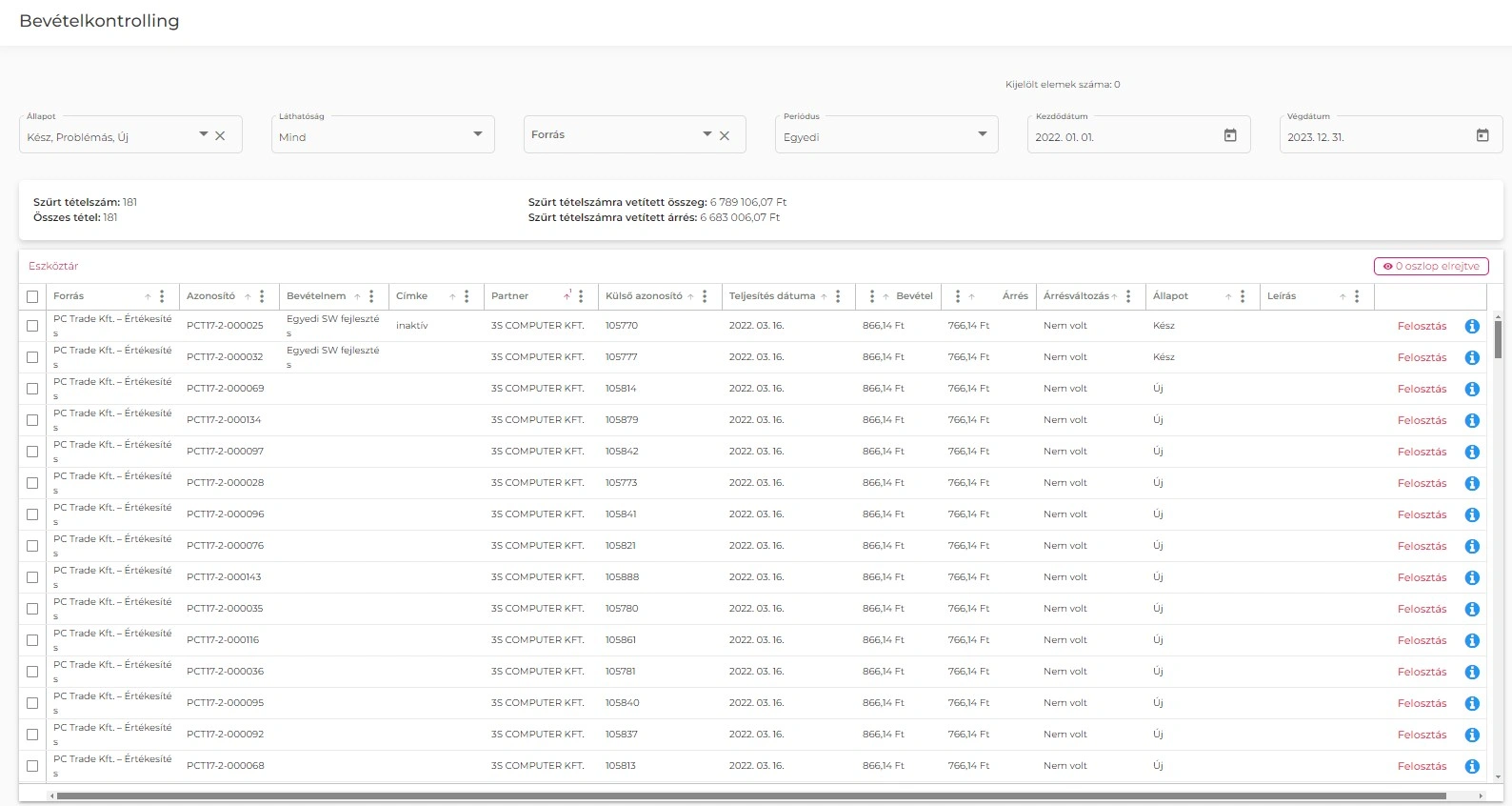Check the row PCT17-2-000032 checkbox

pos(32,357)
